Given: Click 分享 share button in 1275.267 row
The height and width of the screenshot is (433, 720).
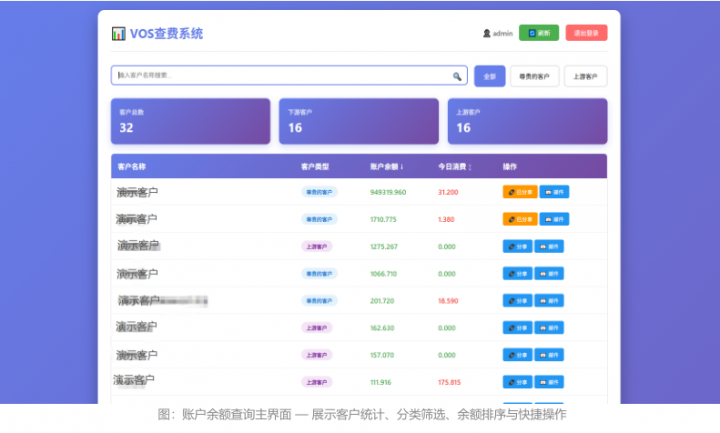Looking at the screenshot, I should 518,247.
